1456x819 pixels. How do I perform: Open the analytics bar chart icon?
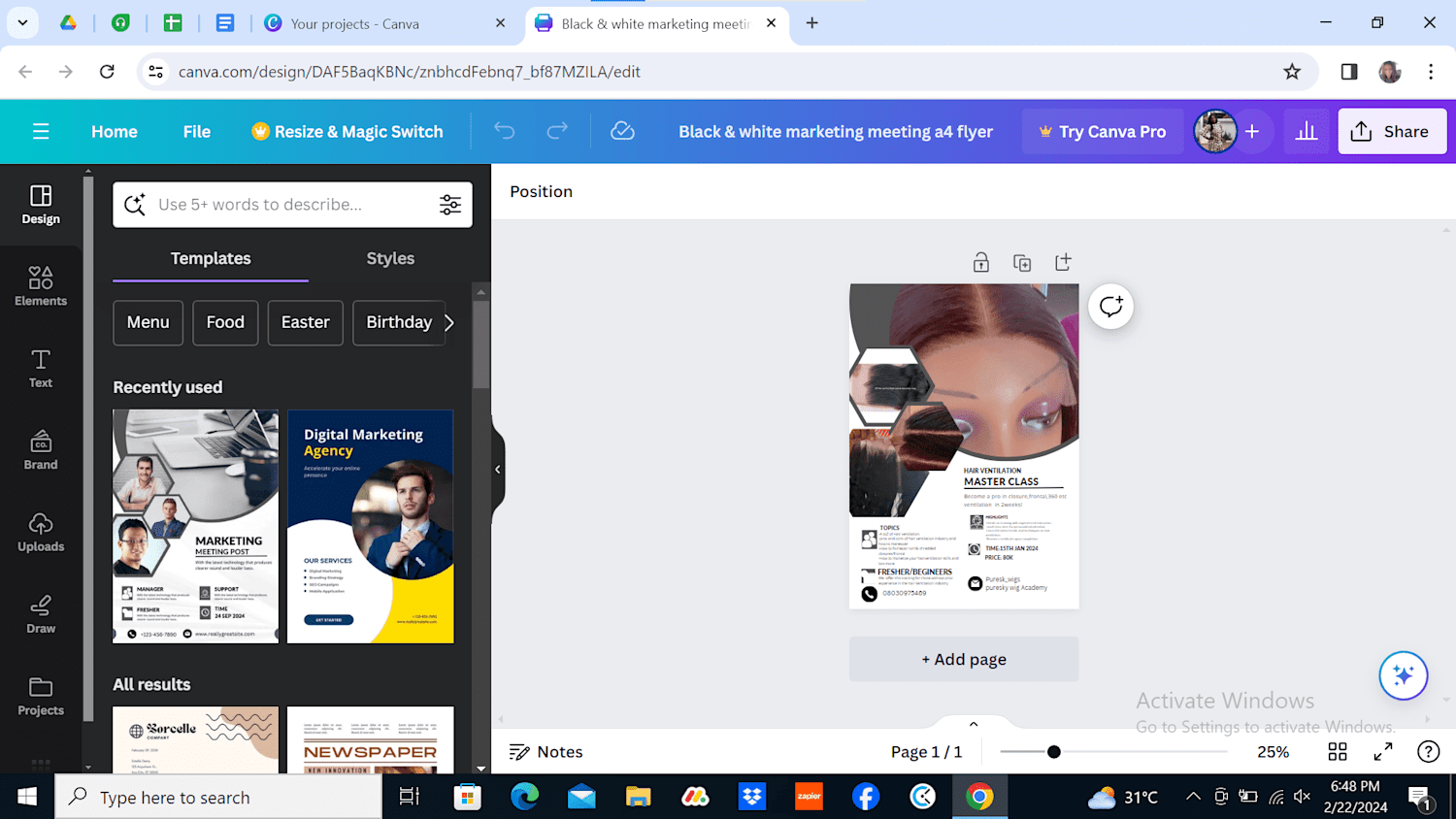pos(1307,131)
